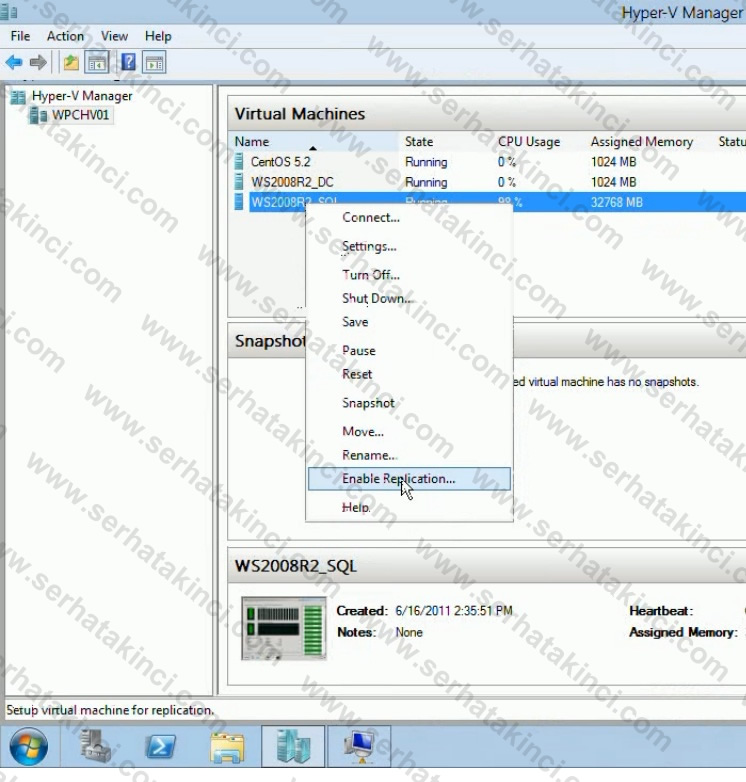Click the WS2008R2_SQL details pane heading
746x782 pixels.
(296, 566)
